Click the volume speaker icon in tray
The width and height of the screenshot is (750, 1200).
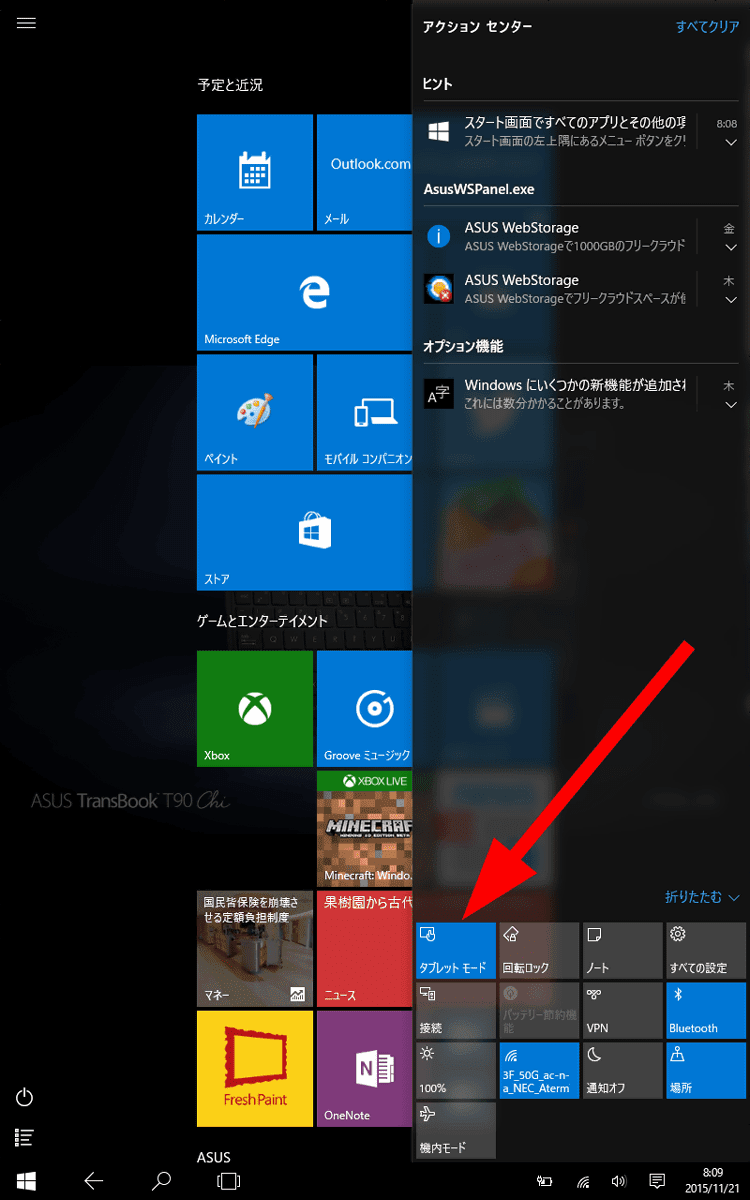(x=619, y=1182)
